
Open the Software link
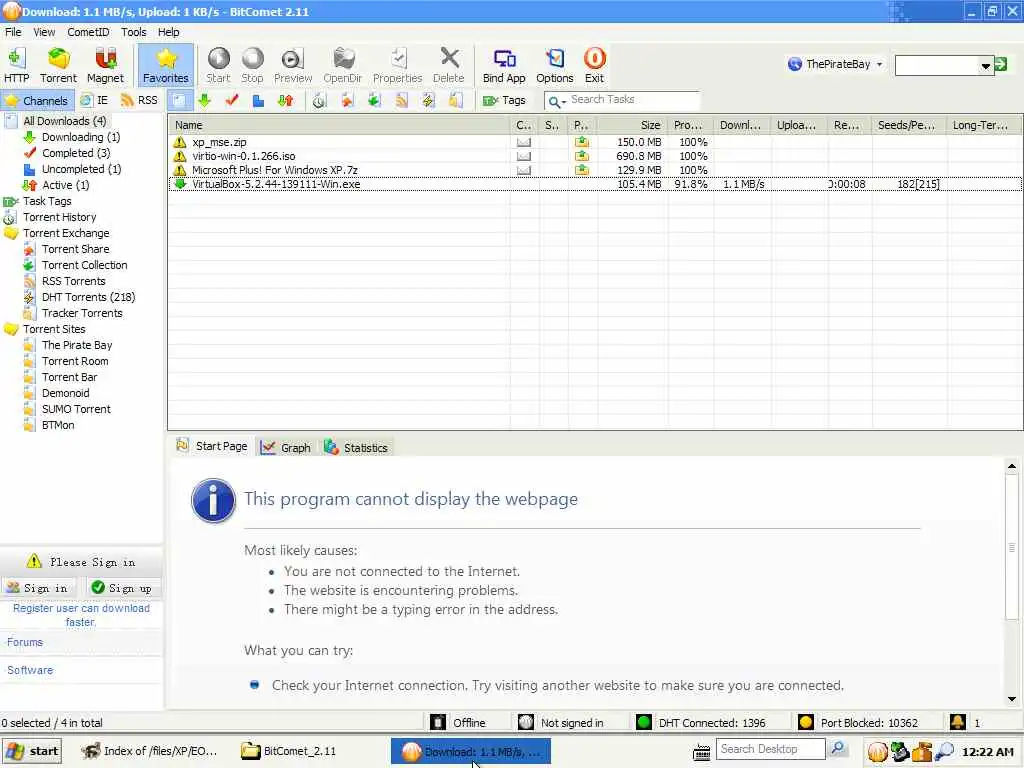pyautogui.click(x=29, y=670)
